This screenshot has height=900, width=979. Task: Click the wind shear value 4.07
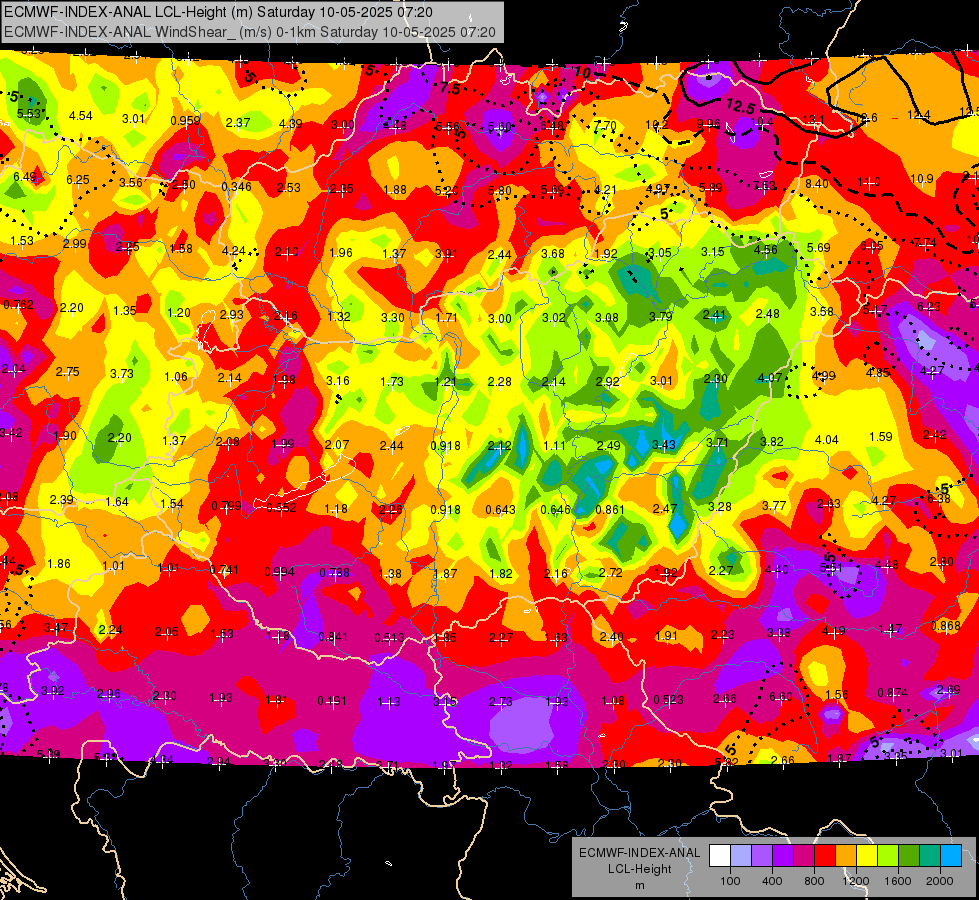point(770,377)
